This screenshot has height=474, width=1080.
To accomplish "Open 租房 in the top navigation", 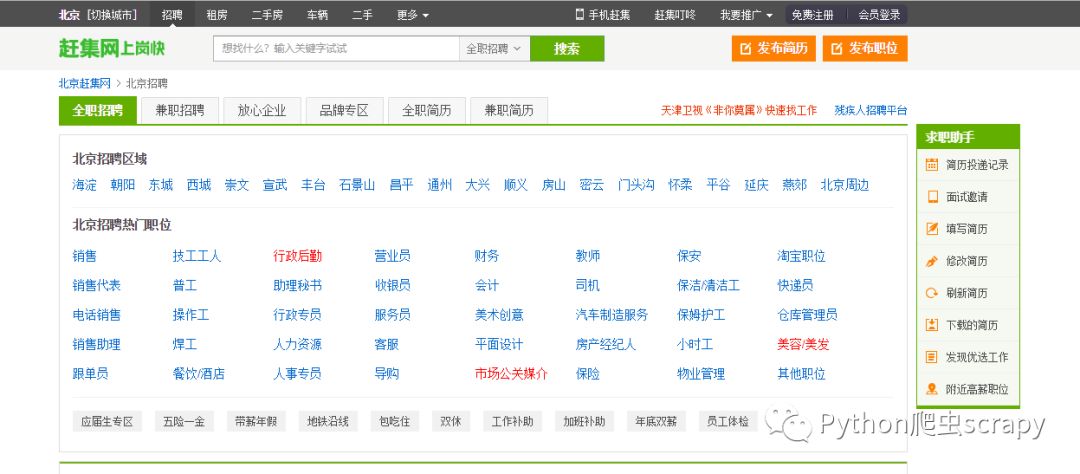I will coord(217,14).
